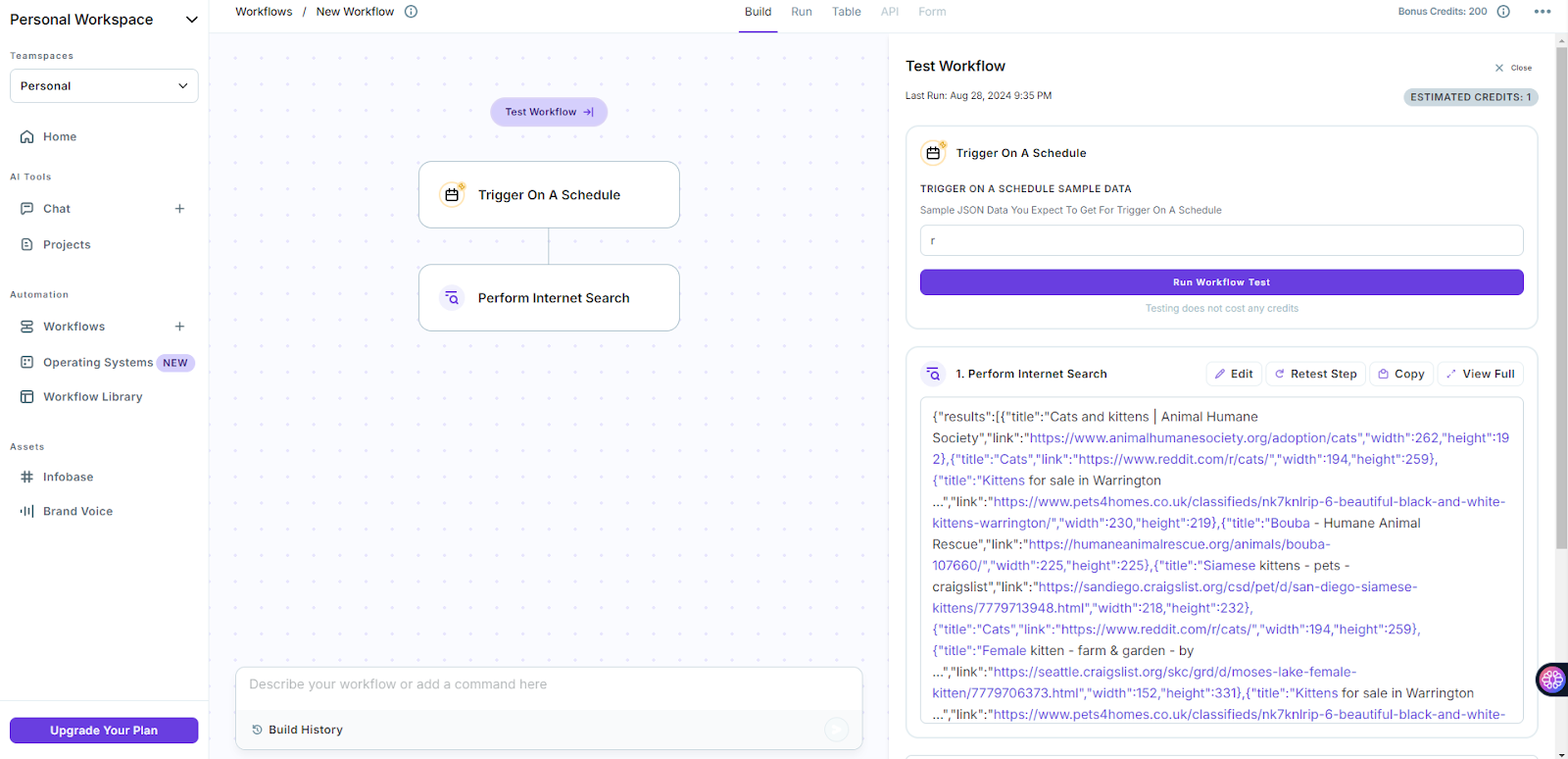Focus the workflow description input

click(x=549, y=684)
